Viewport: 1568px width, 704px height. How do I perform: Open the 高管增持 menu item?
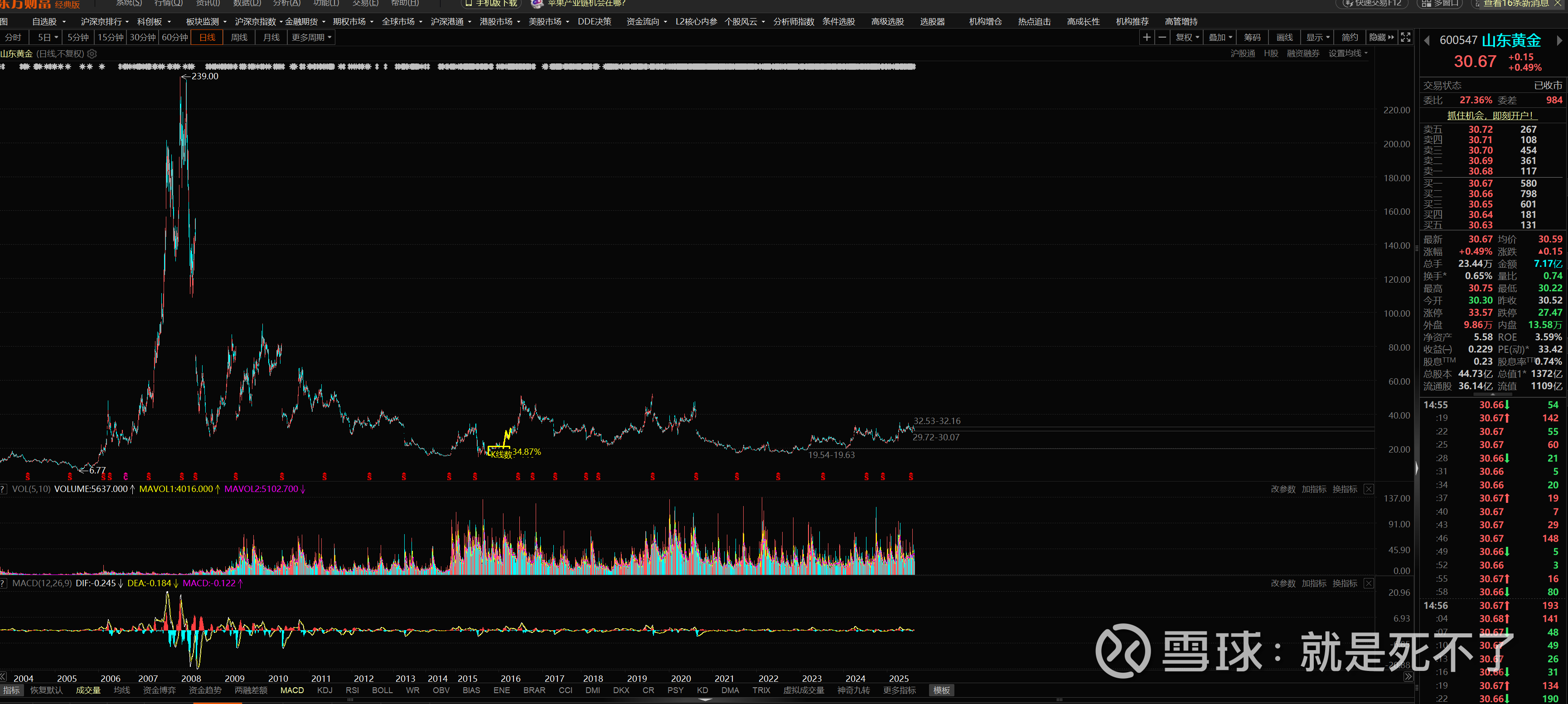(x=1181, y=22)
